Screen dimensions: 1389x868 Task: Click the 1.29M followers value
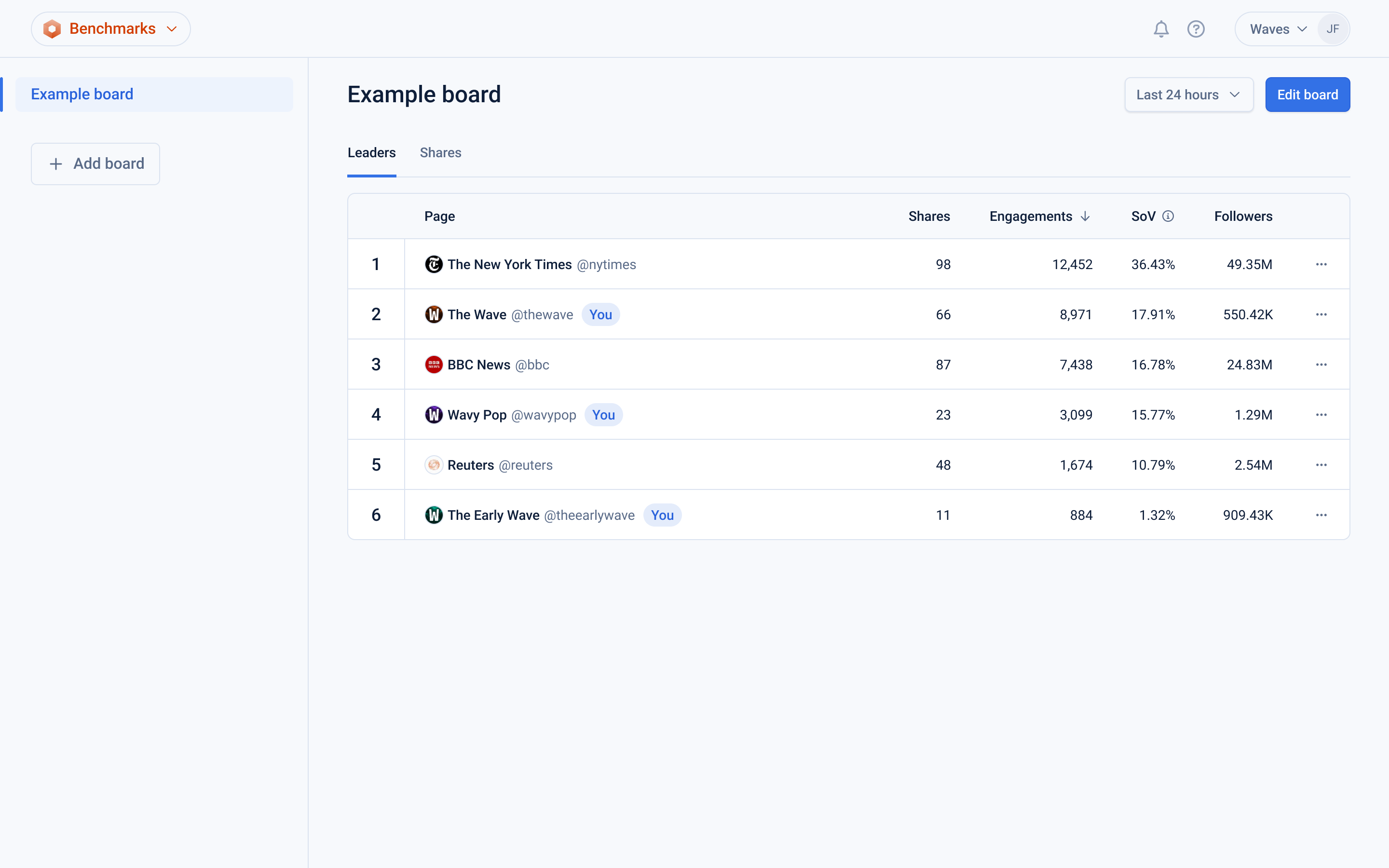point(1253,415)
